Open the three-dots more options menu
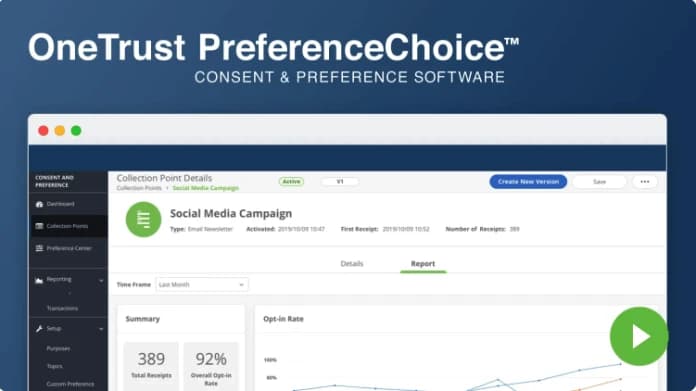 (x=645, y=182)
